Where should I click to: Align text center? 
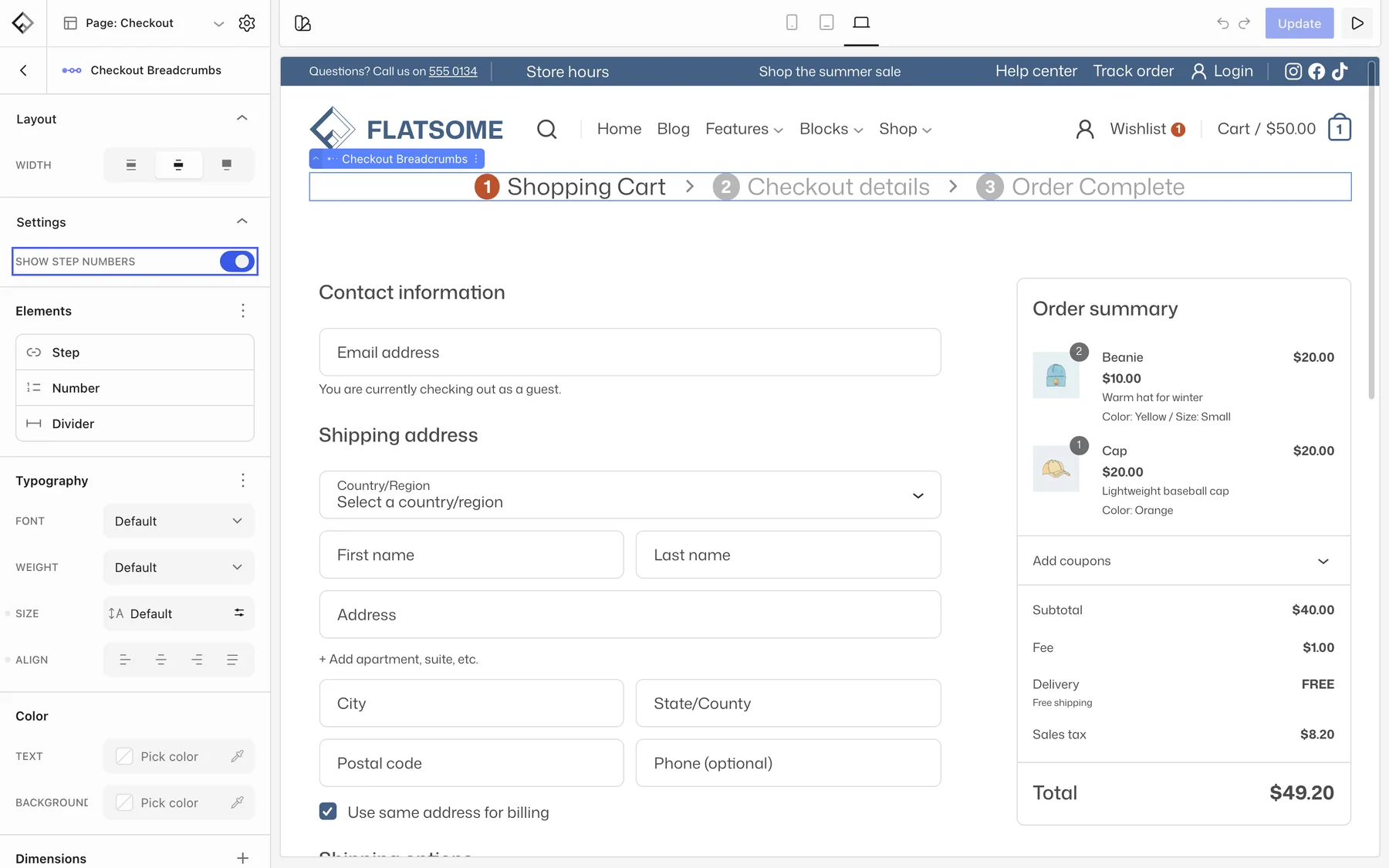pos(161,660)
